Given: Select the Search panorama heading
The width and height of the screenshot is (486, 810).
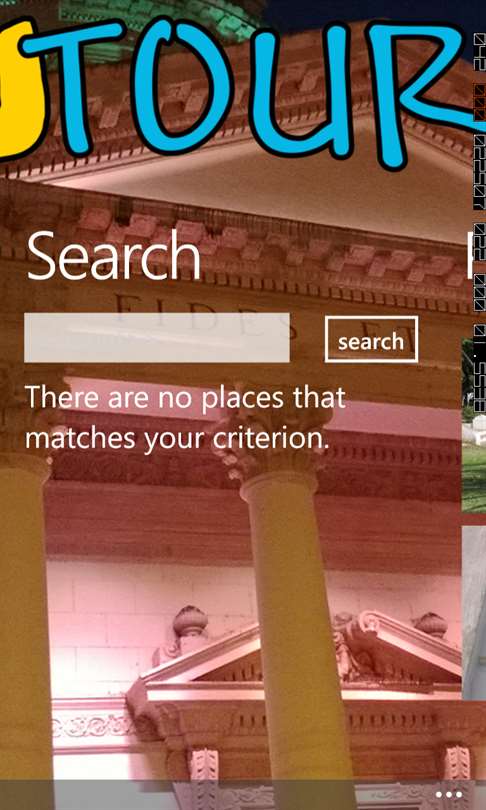Looking at the screenshot, I should tap(114, 256).
